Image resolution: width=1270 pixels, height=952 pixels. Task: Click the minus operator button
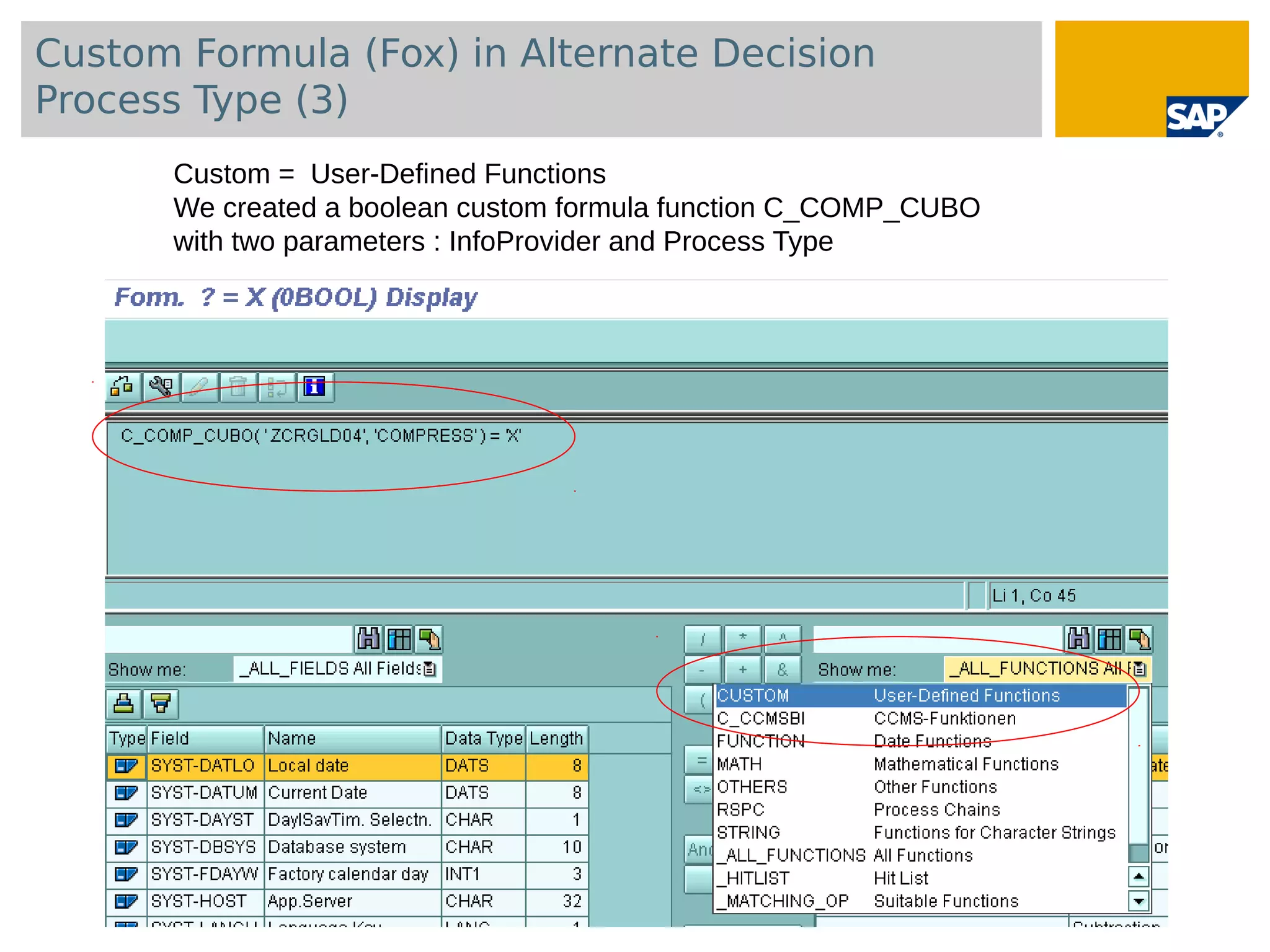[x=703, y=670]
